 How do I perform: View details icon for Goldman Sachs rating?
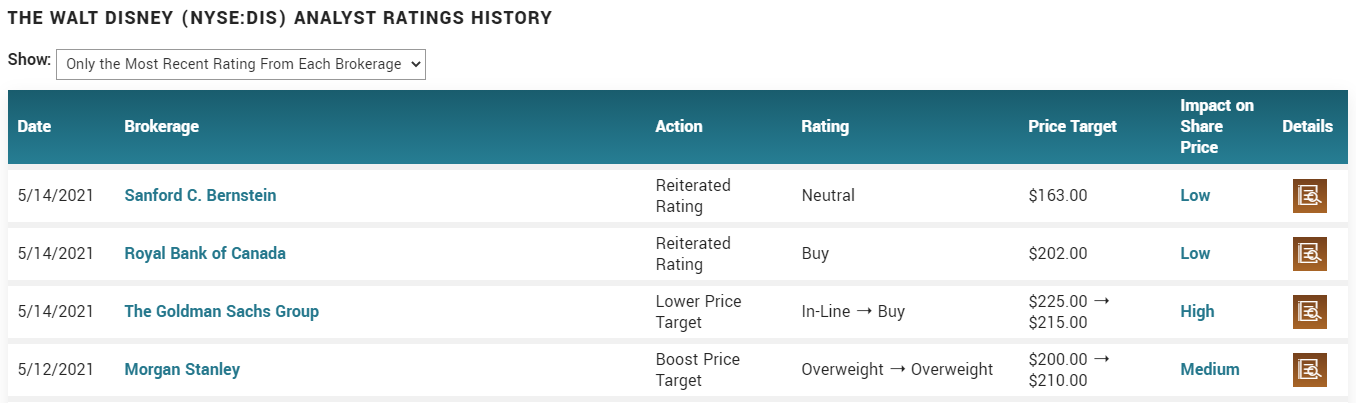1309,312
